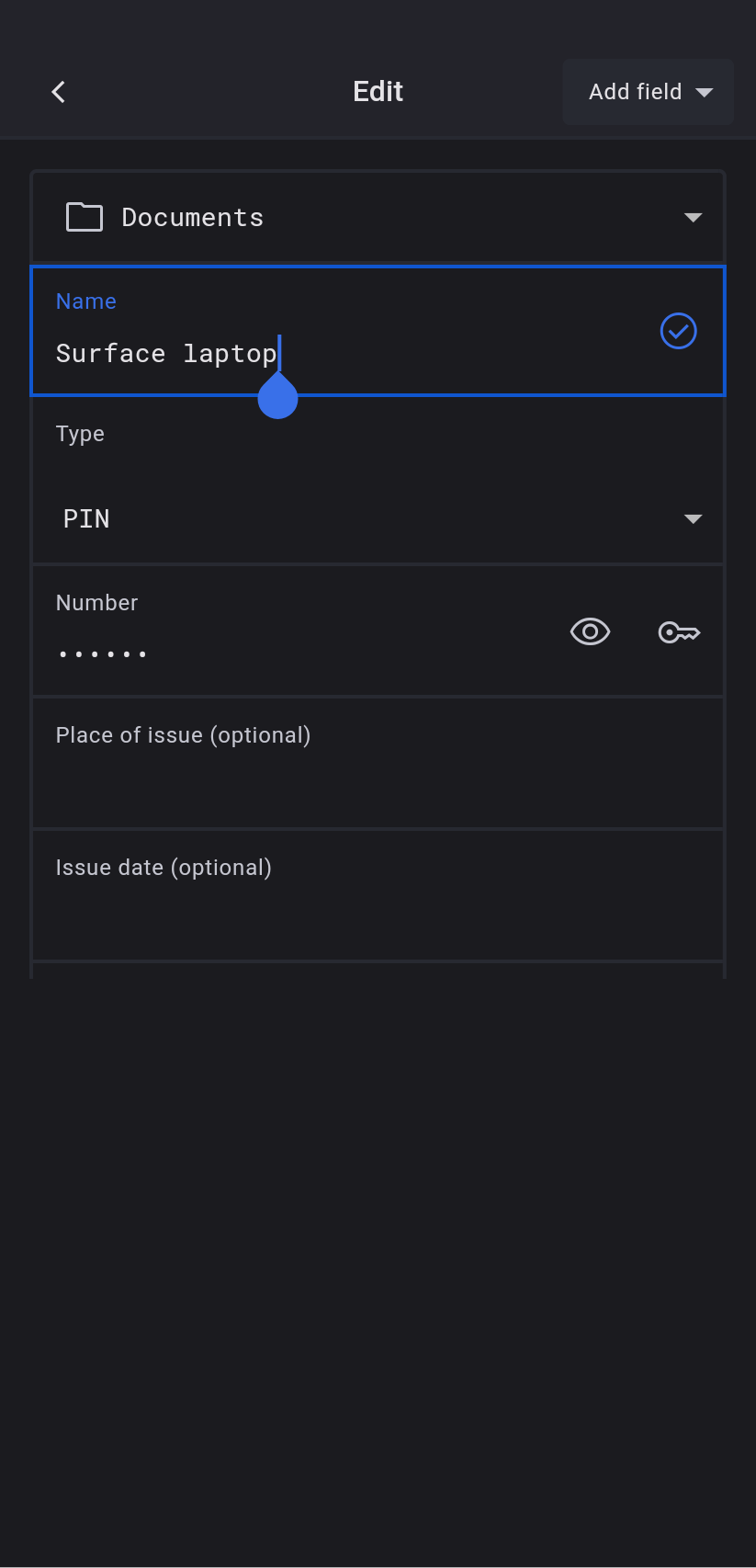Focus the Issue date field
Viewport: 756px width, 1568px height.
tap(378, 897)
